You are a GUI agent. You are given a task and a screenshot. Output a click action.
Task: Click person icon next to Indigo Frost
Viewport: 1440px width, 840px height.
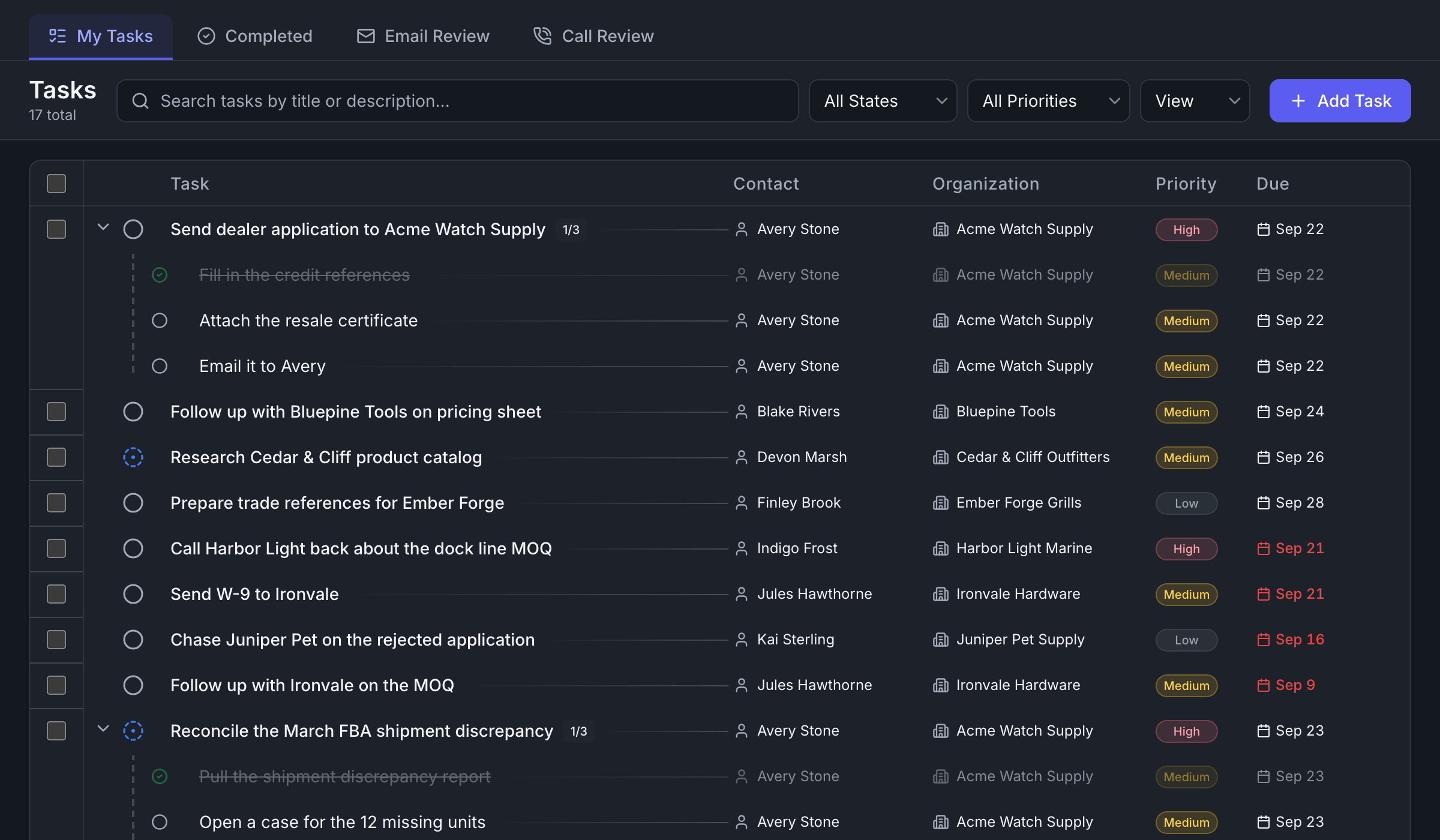pyautogui.click(x=742, y=548)
